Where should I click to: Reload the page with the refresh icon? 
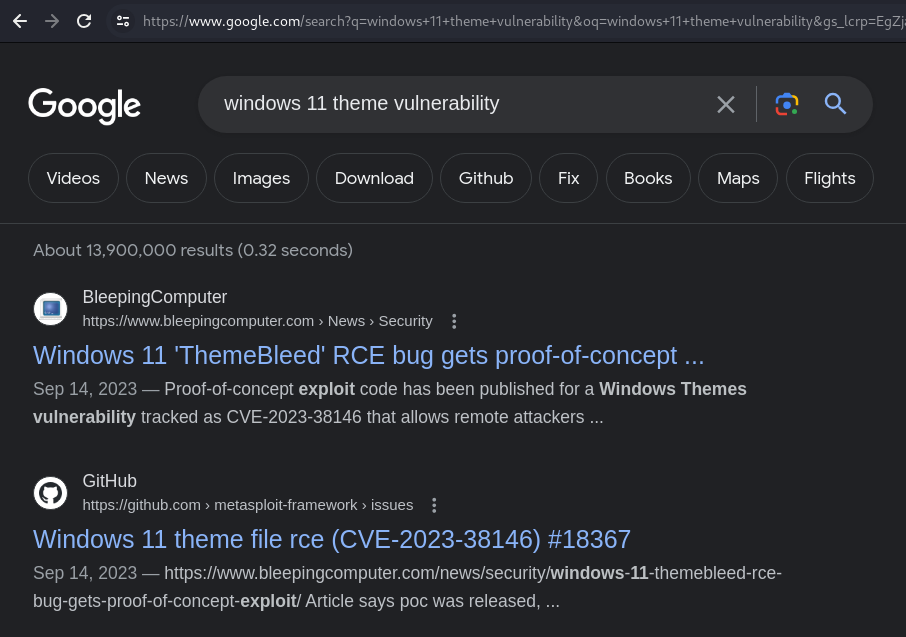pyautogui.click(x=84, y=21)
